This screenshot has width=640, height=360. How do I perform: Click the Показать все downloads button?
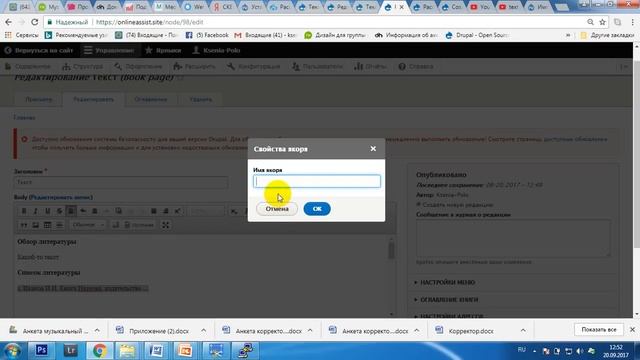599,330
